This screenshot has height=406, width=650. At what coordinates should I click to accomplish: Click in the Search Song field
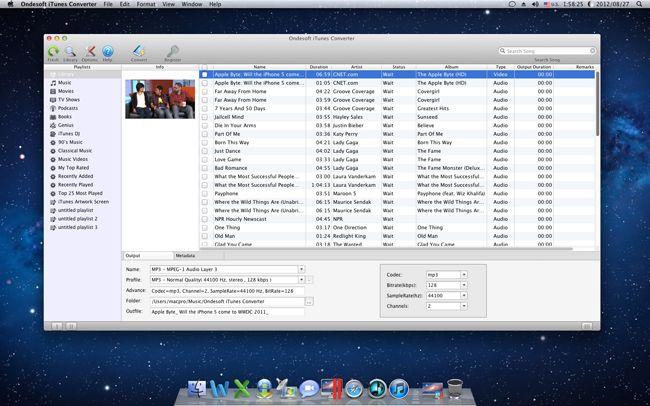pos(547,51)
